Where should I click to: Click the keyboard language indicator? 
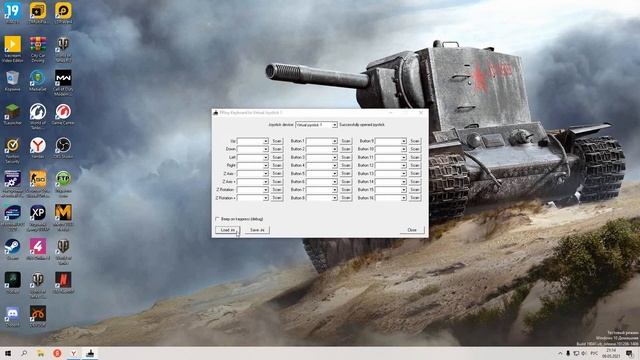[594, 353]
